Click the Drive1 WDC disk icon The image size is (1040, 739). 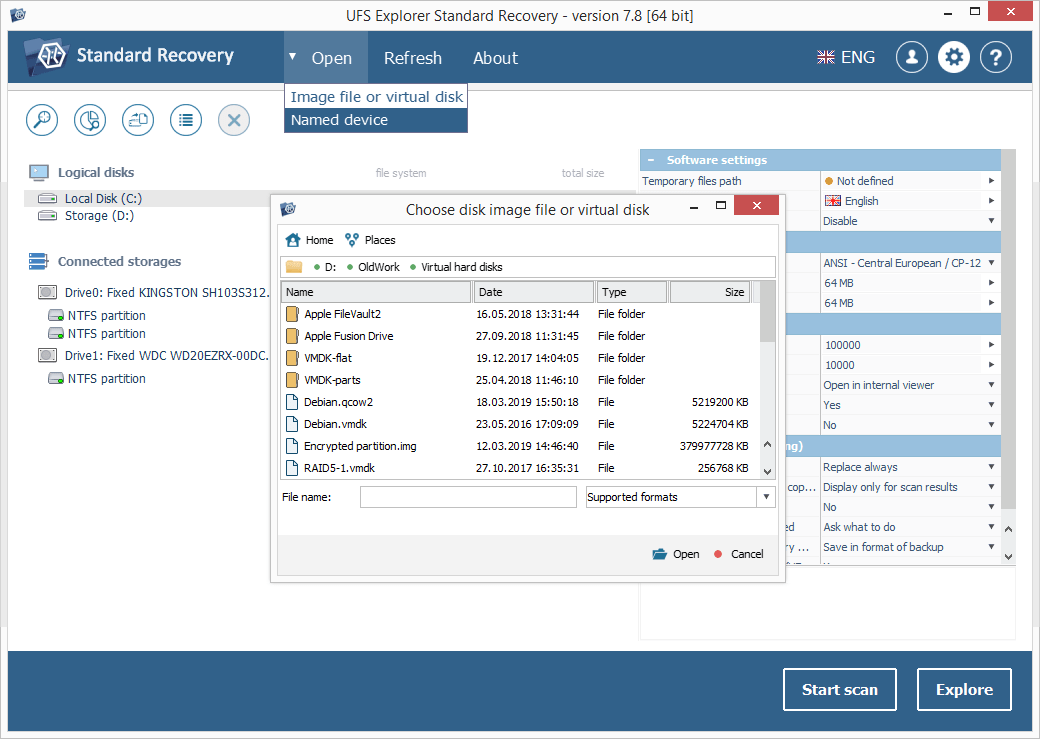47,356
